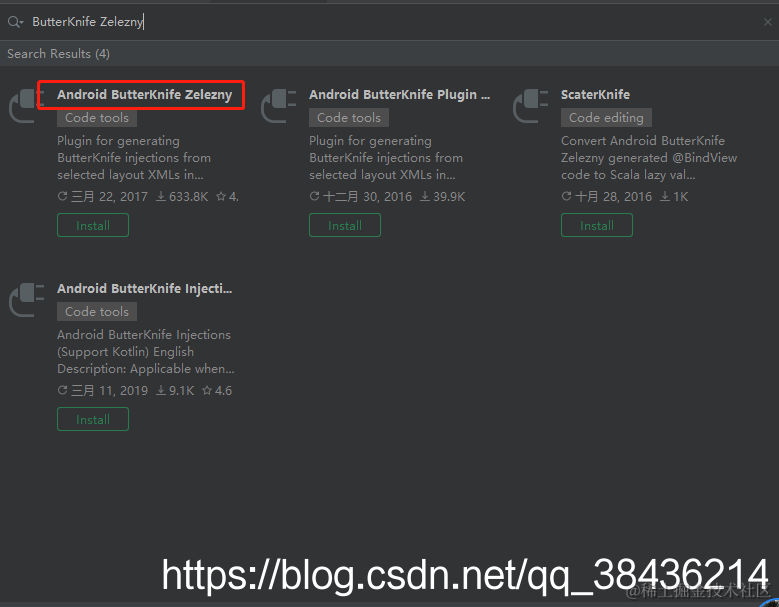
Task: Click update date 十月 28, 2016
Action: click(607, 197)
